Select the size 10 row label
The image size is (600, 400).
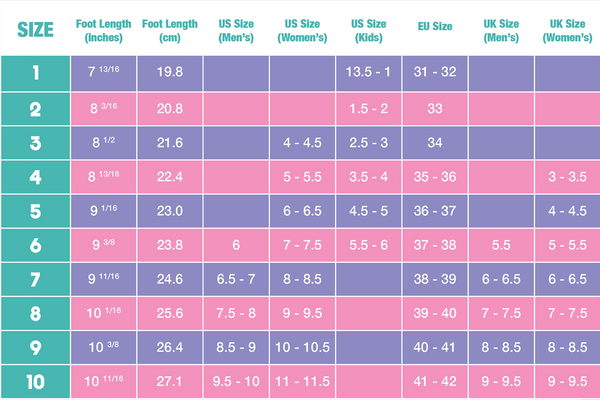point(35,381)
